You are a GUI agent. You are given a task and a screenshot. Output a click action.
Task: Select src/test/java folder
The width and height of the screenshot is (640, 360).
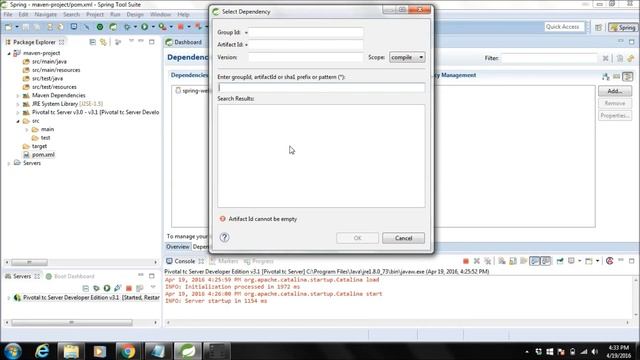click(x=47, y=78)
